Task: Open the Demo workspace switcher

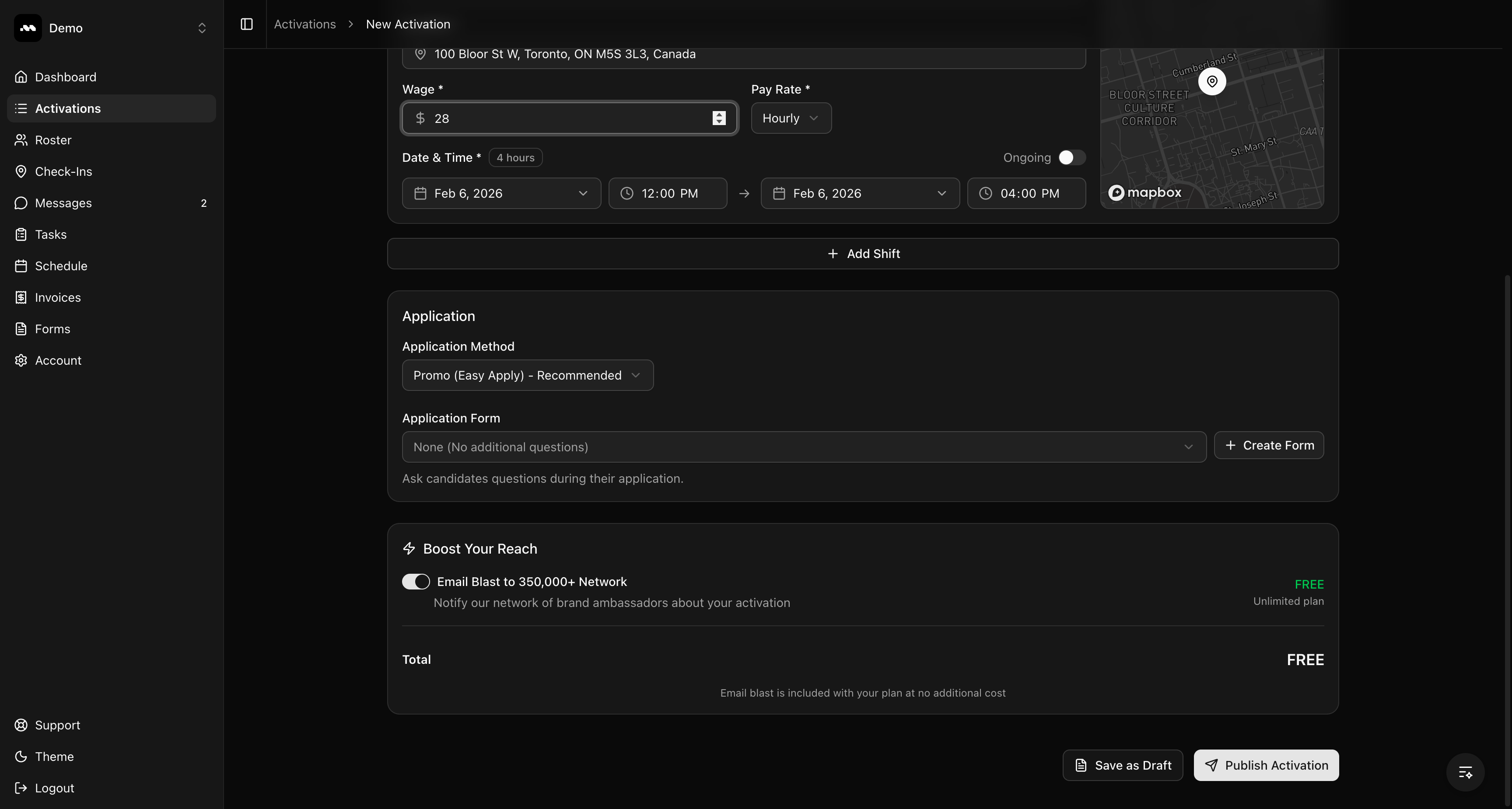Action: pos(112,28)
